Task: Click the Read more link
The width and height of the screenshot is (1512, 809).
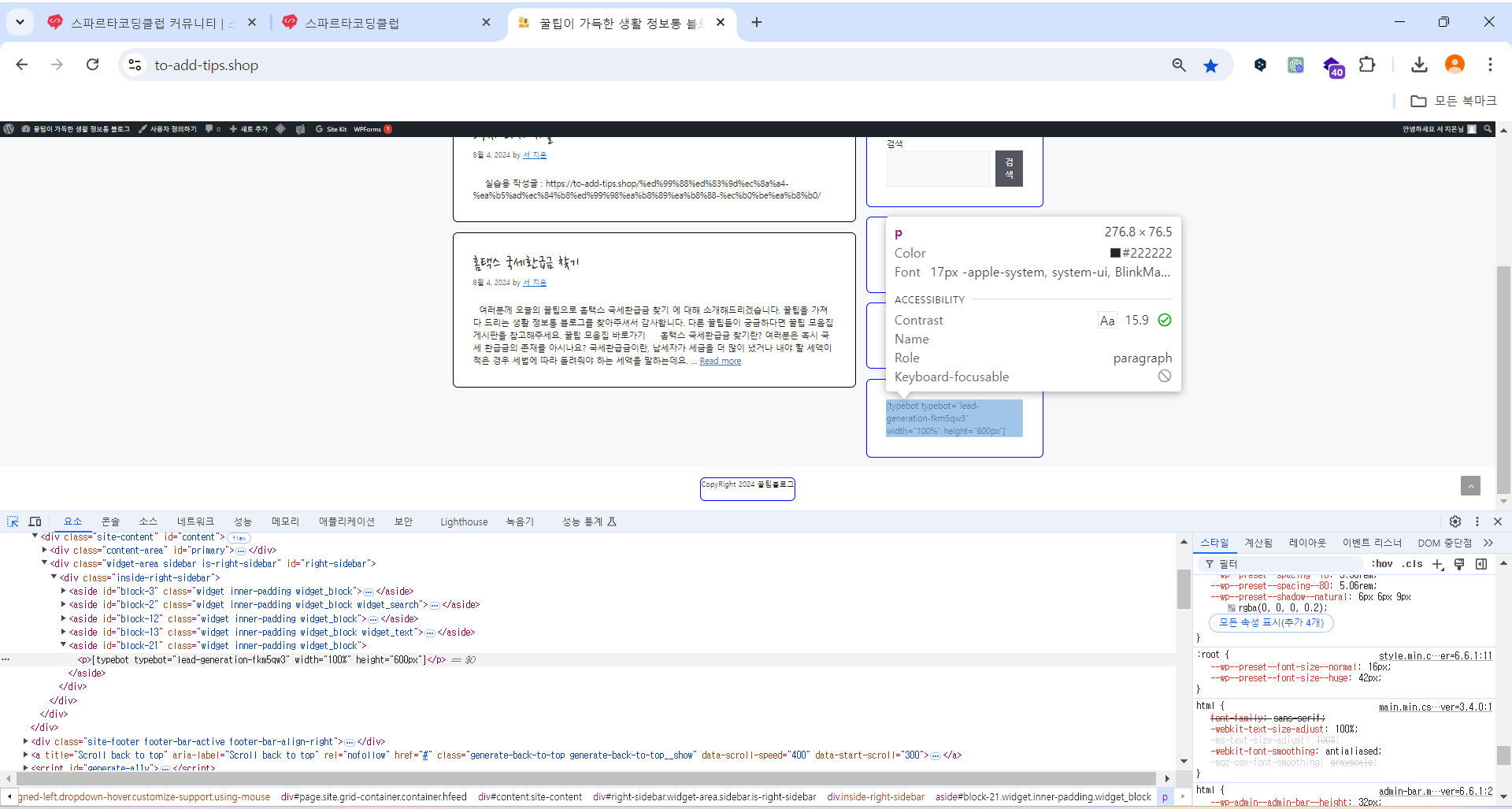Action: 720,361
